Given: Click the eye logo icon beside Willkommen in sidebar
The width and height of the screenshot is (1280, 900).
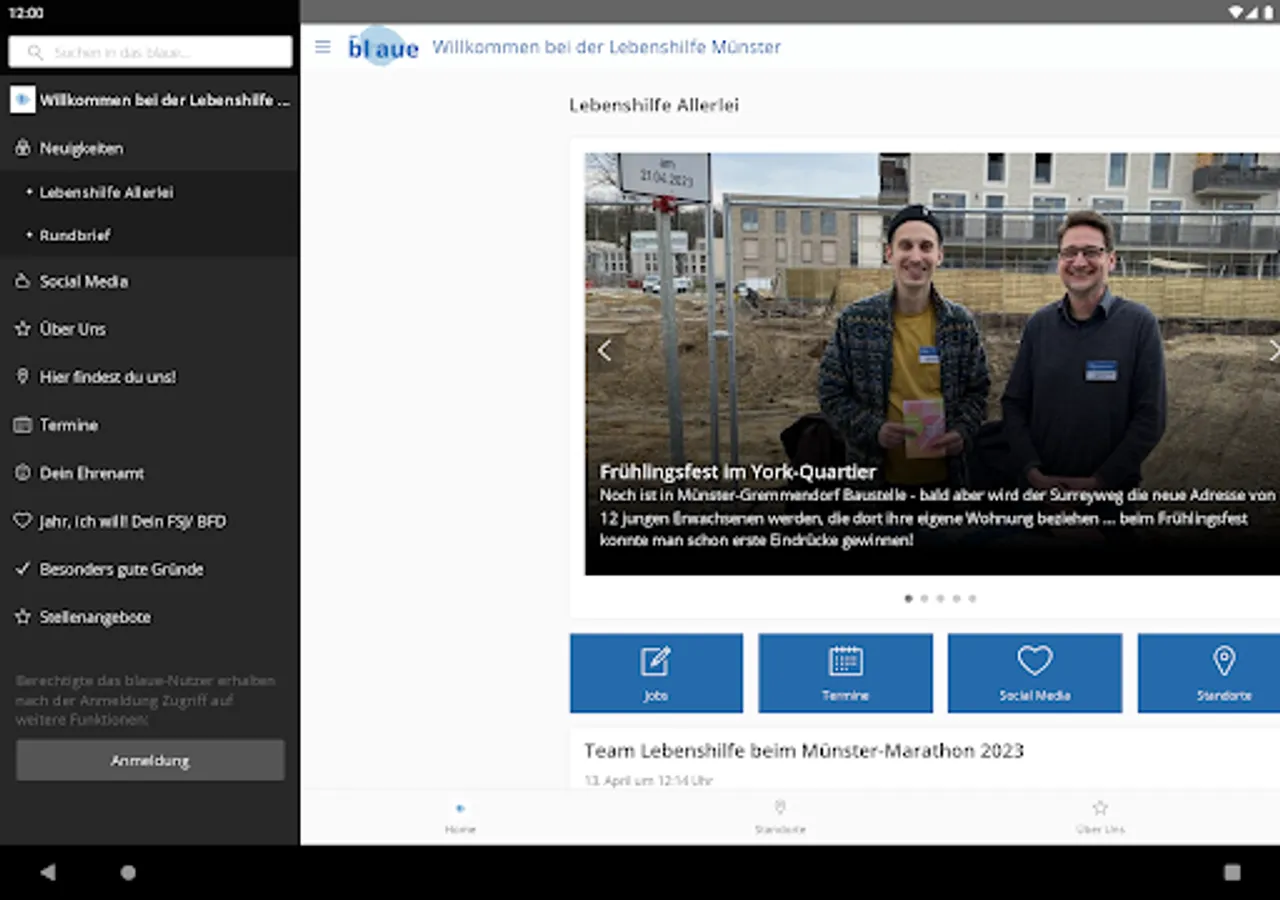Looking at the screenshot, I should pyautogui.click(x=22, y=100).
